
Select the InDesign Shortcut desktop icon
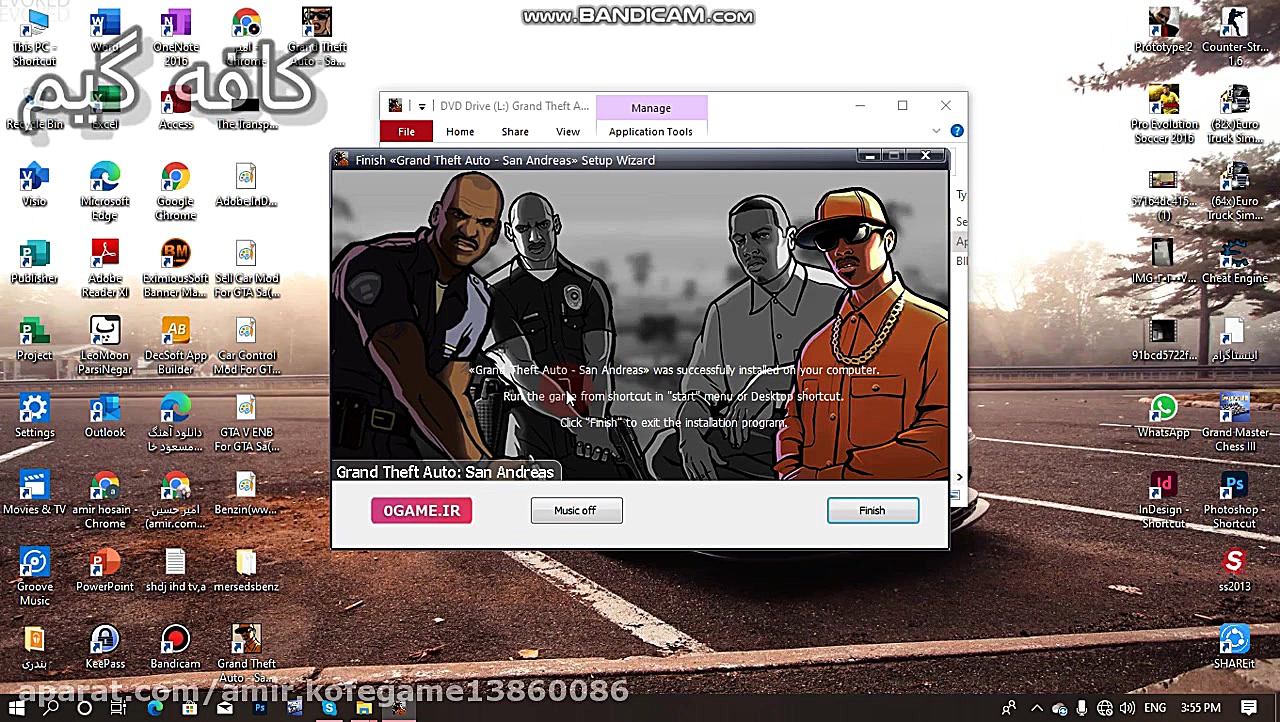(1163, 500)
